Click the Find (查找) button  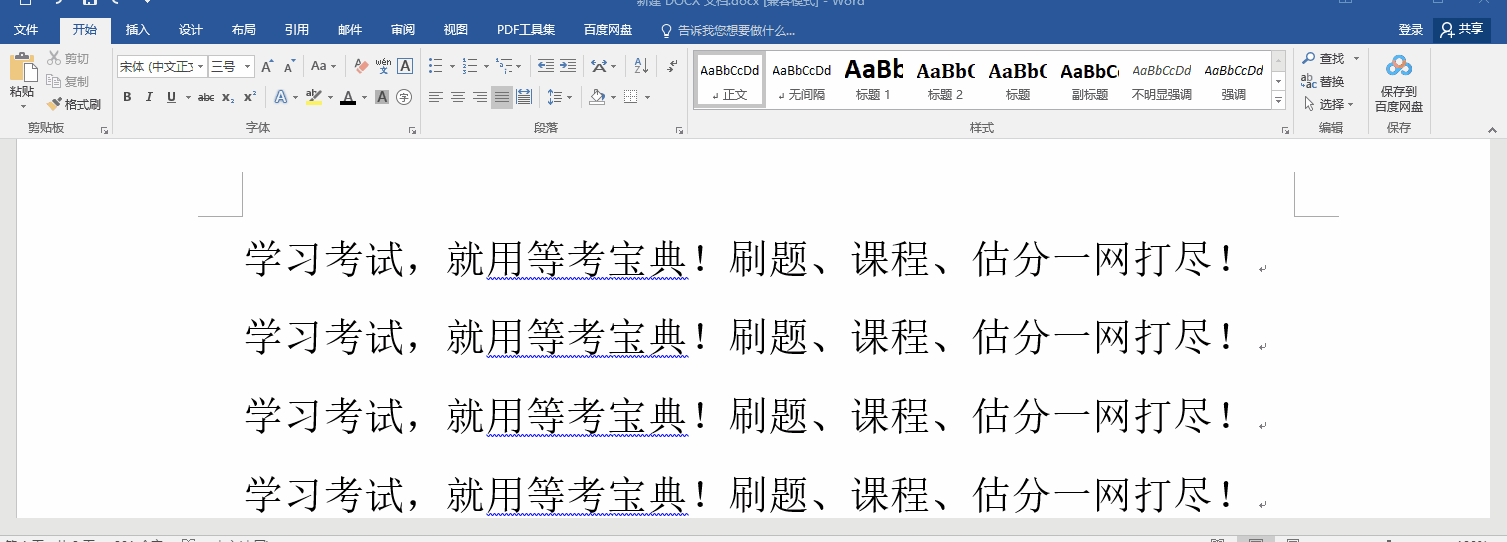(1323, 59)
